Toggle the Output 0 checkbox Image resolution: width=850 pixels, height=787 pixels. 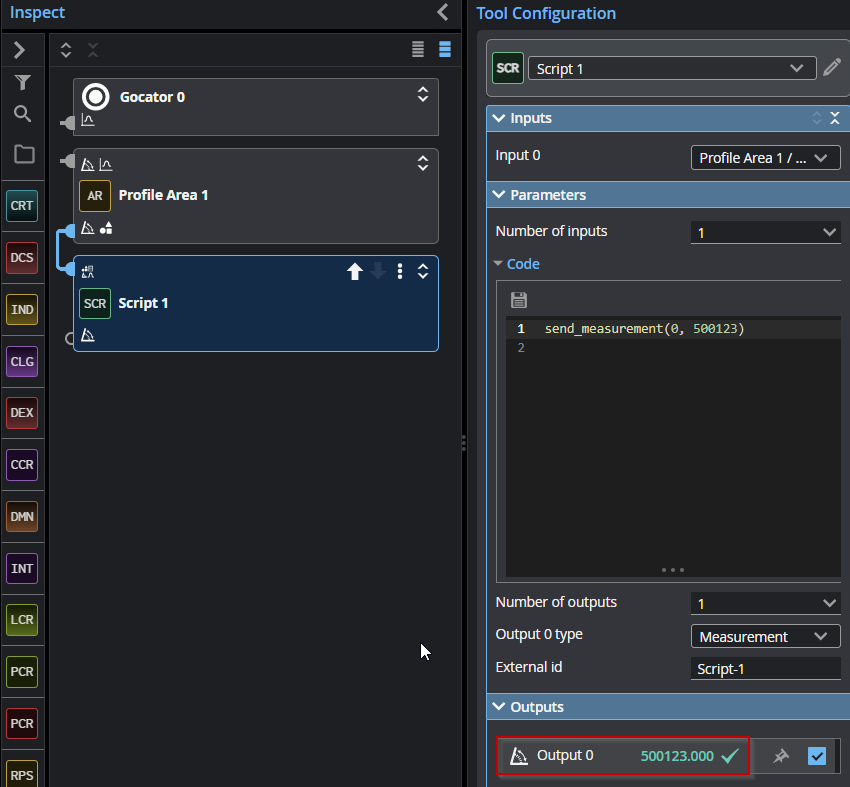[x=816, y=756]
